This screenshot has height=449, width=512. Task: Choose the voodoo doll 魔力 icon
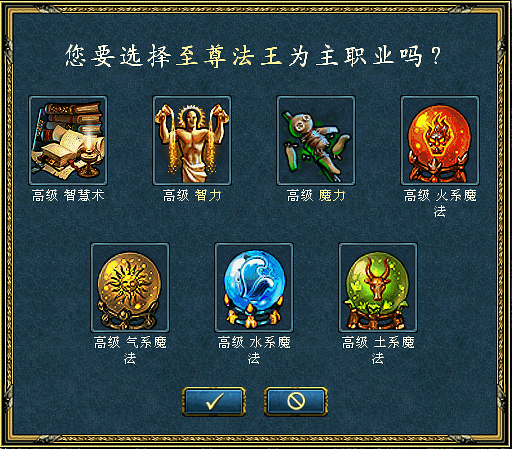pyautogui.click(x=316, y=140)
